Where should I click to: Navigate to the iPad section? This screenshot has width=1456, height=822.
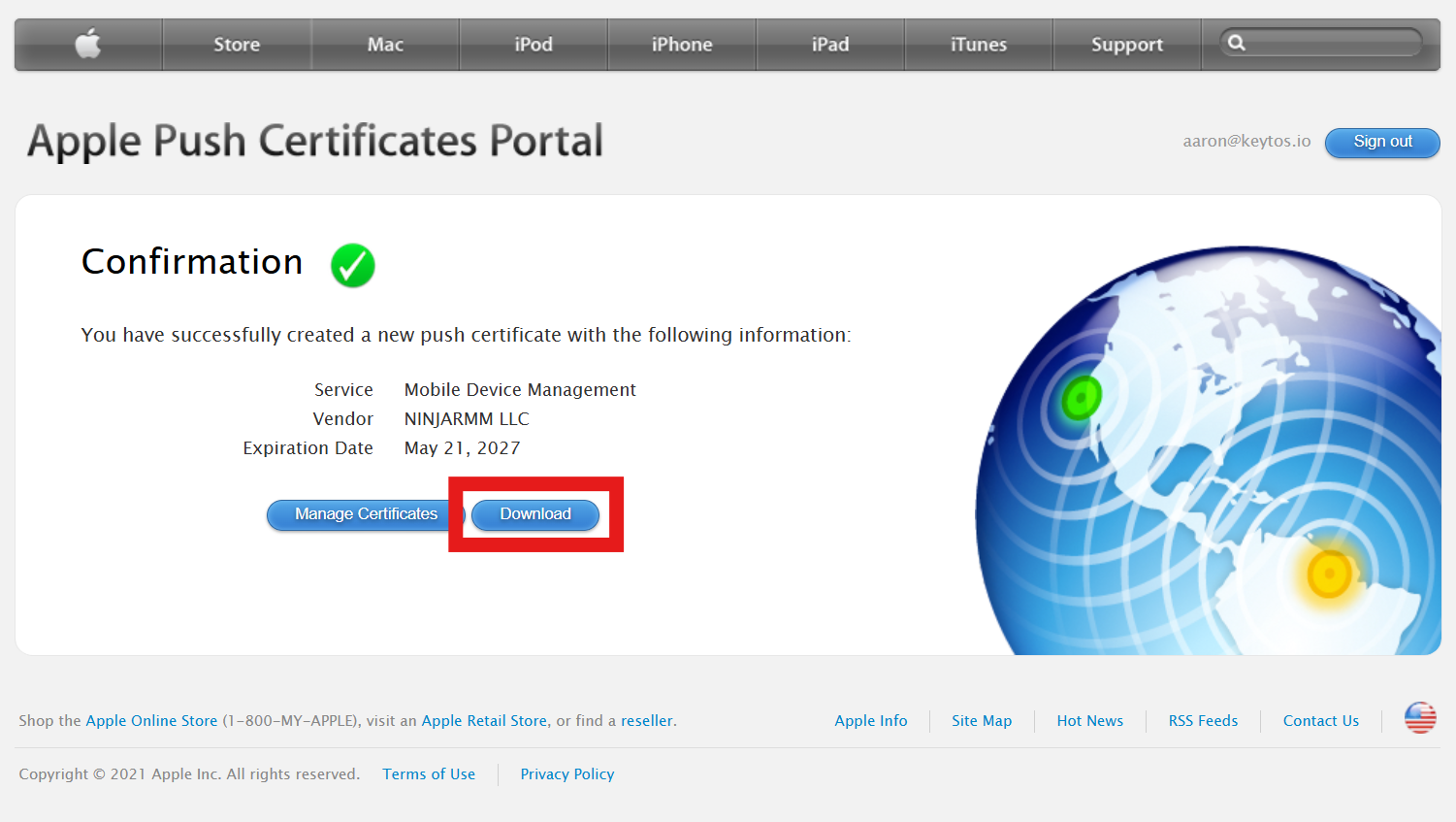click(x=830, y=45)
